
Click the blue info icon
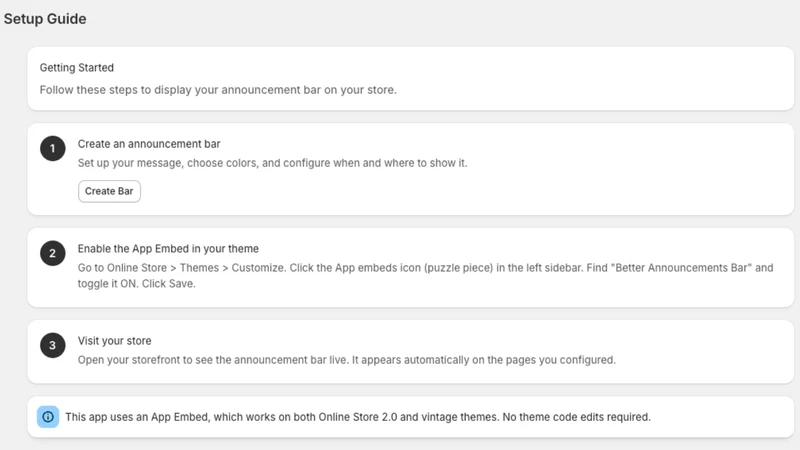[48, 417]
